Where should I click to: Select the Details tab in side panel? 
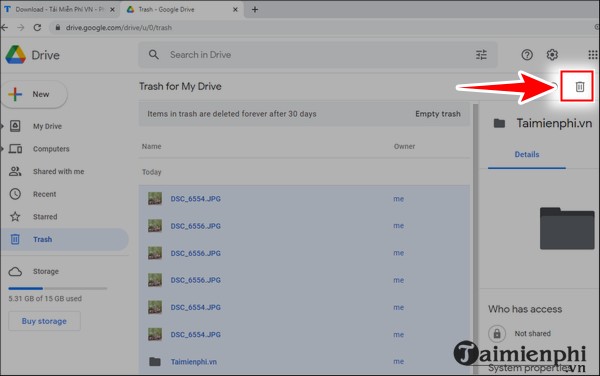[x=527, y=155]
